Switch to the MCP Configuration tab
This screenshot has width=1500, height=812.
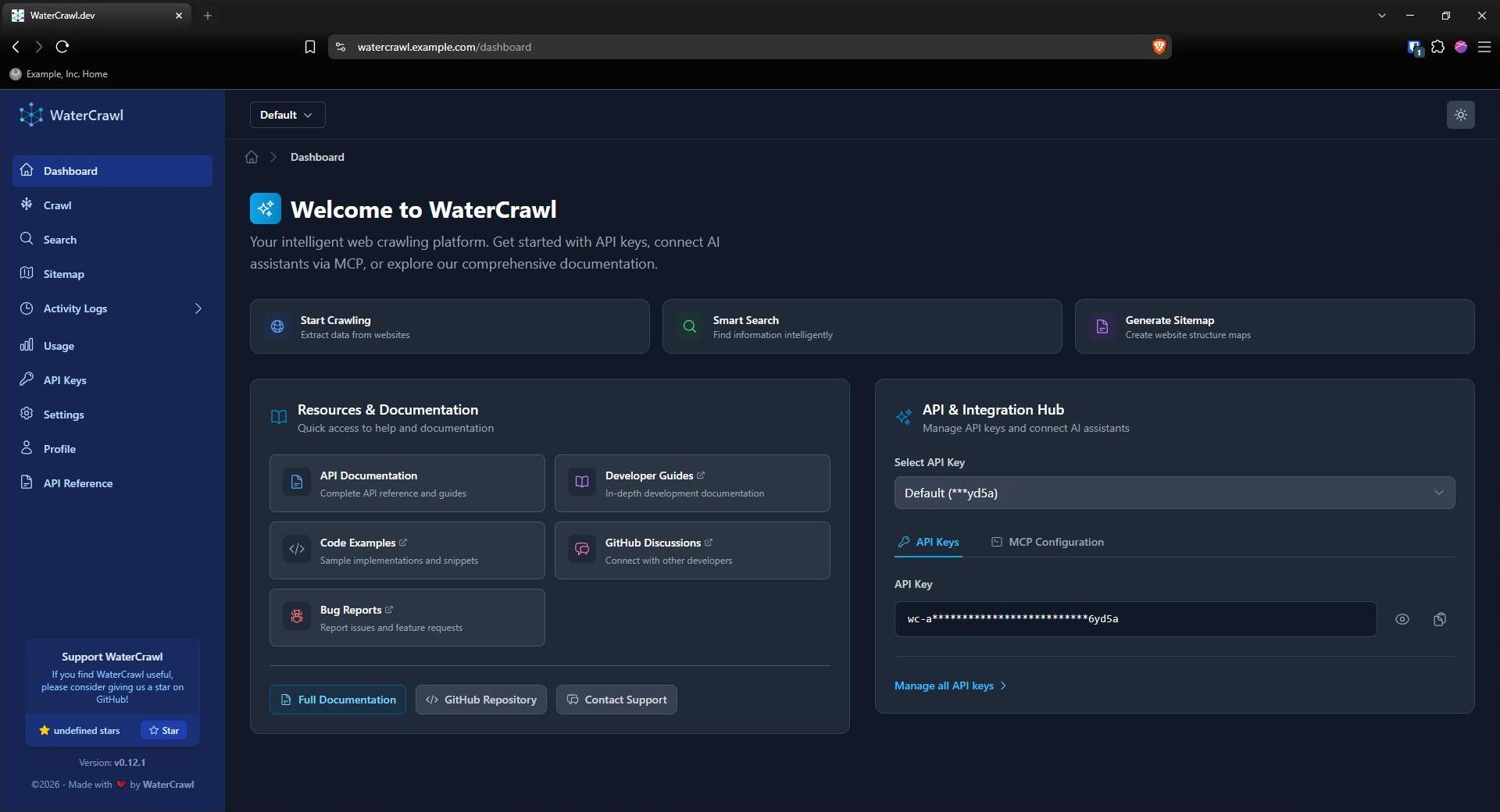tap(1047, 542)
